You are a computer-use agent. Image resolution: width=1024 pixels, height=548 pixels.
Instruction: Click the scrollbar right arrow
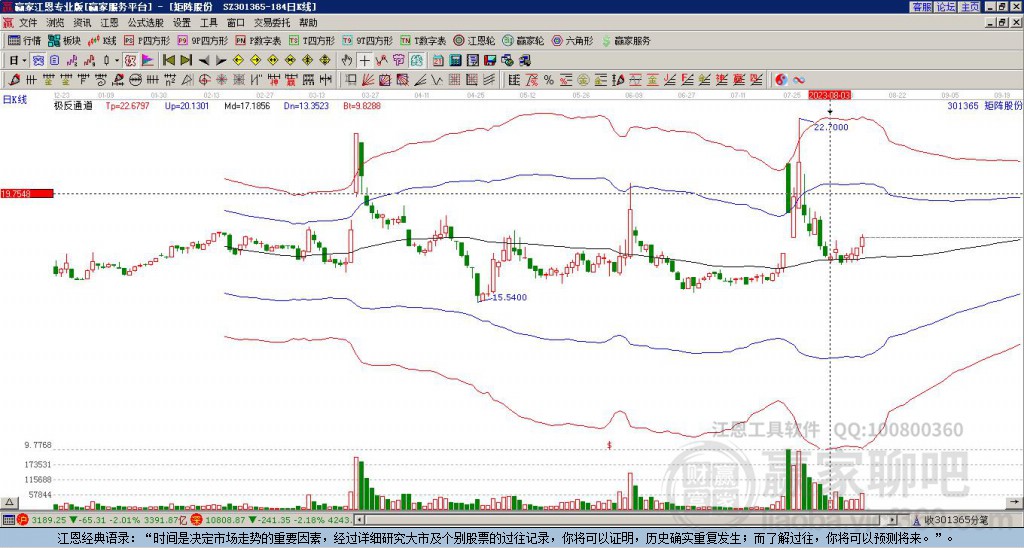[x=893, y=520]
